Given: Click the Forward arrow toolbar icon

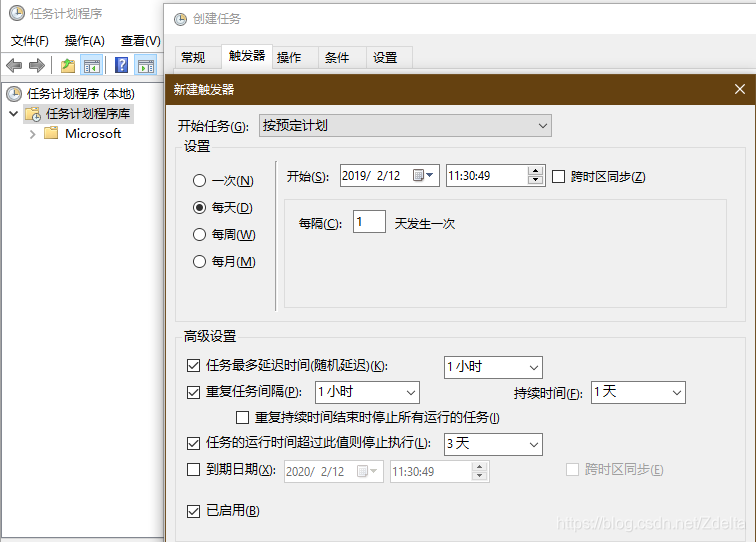Looking at the screenshot, I should click(x=37, y=65).
